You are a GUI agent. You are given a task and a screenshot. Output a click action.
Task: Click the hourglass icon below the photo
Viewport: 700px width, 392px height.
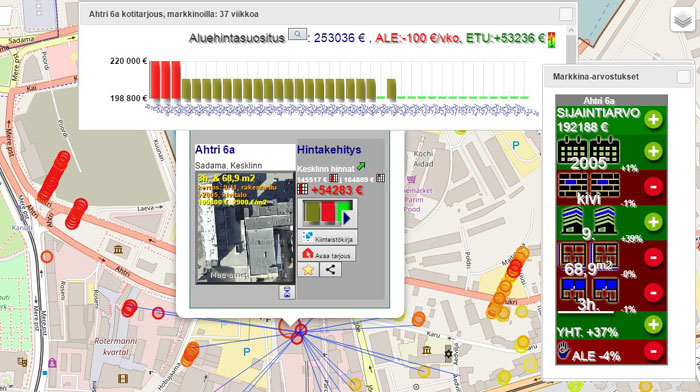288,292
